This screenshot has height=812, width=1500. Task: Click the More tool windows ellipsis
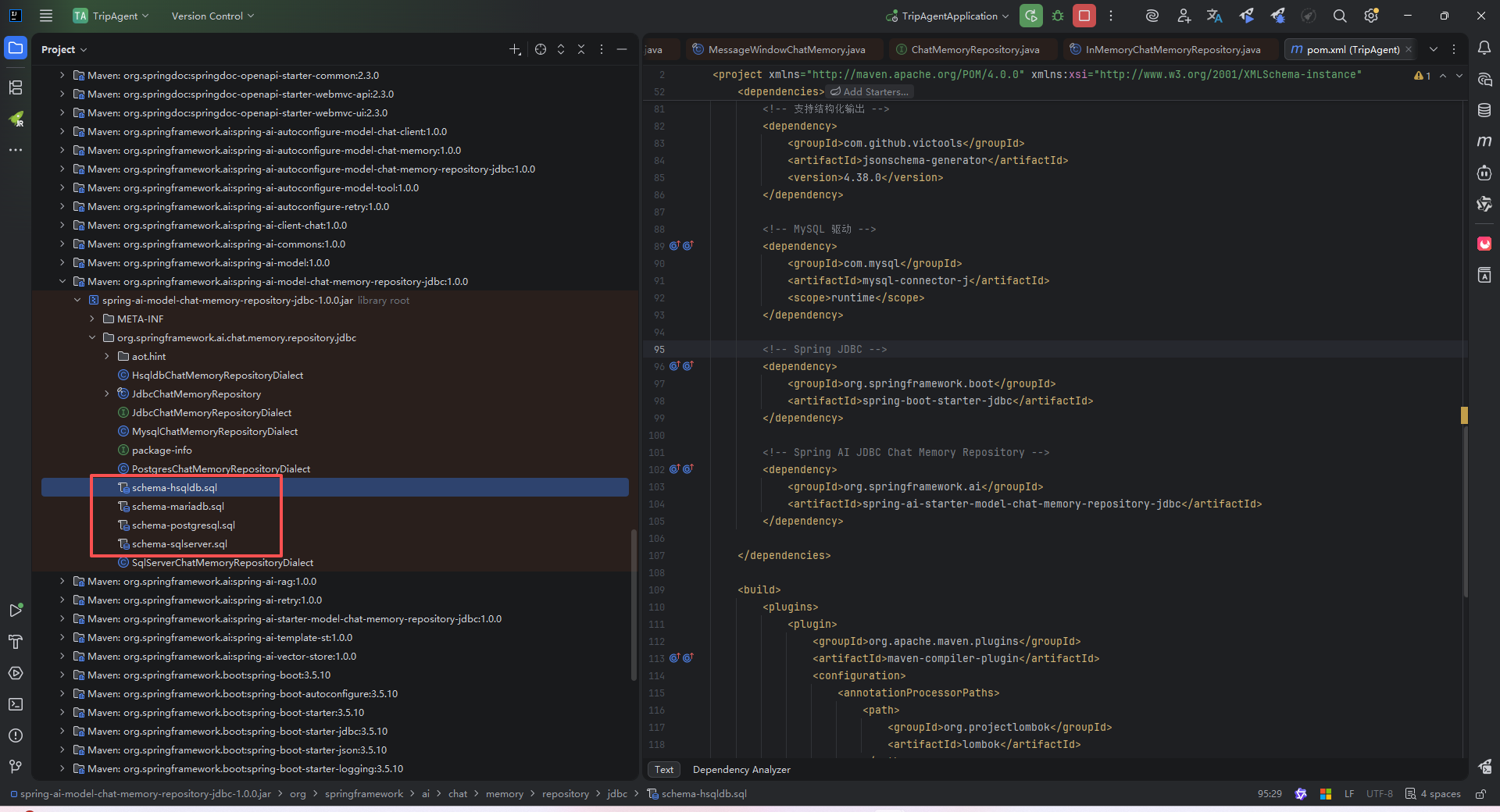click(16, 150)
